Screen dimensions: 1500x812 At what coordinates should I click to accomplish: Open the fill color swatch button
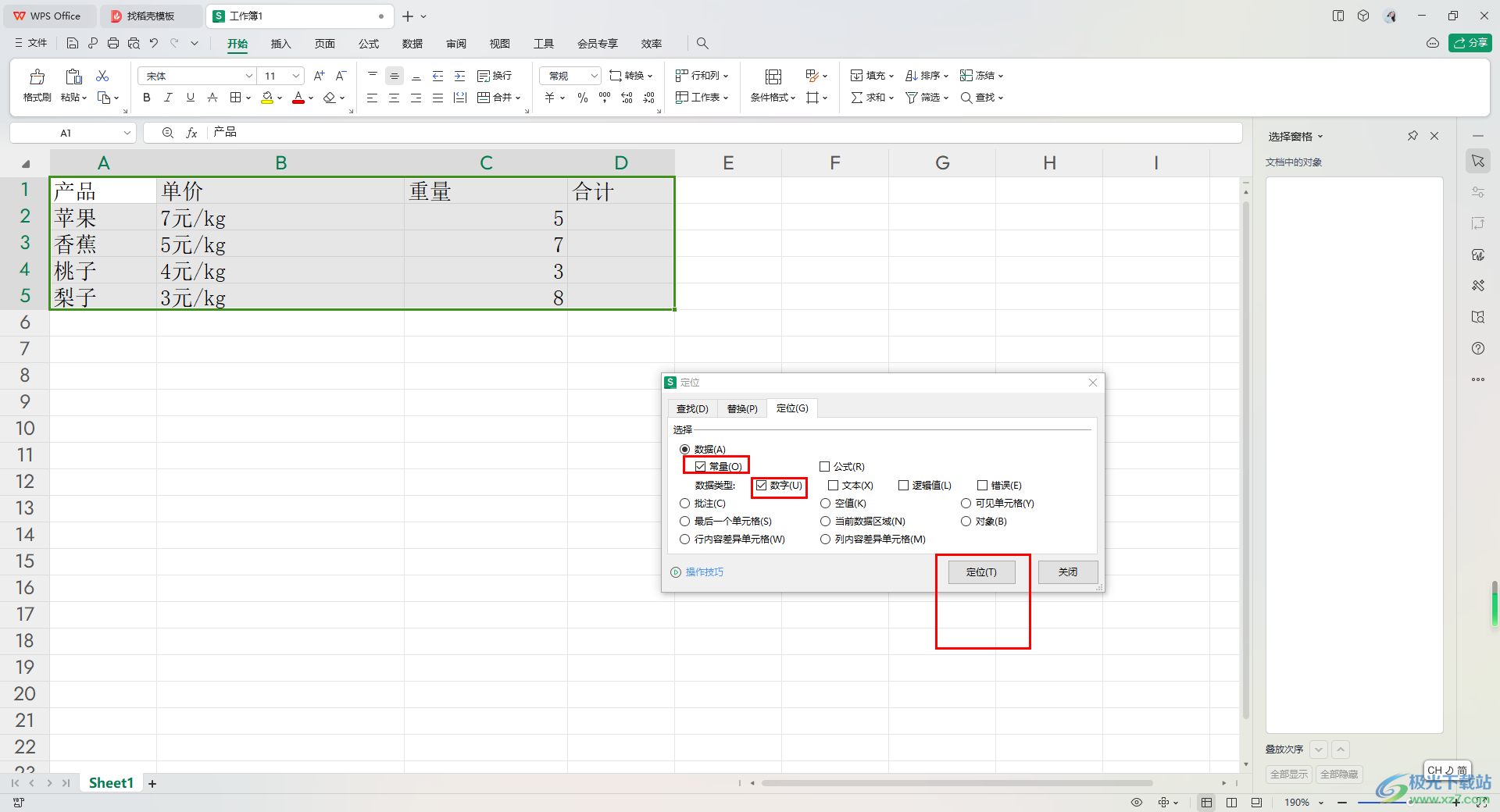tap(267, 98)
